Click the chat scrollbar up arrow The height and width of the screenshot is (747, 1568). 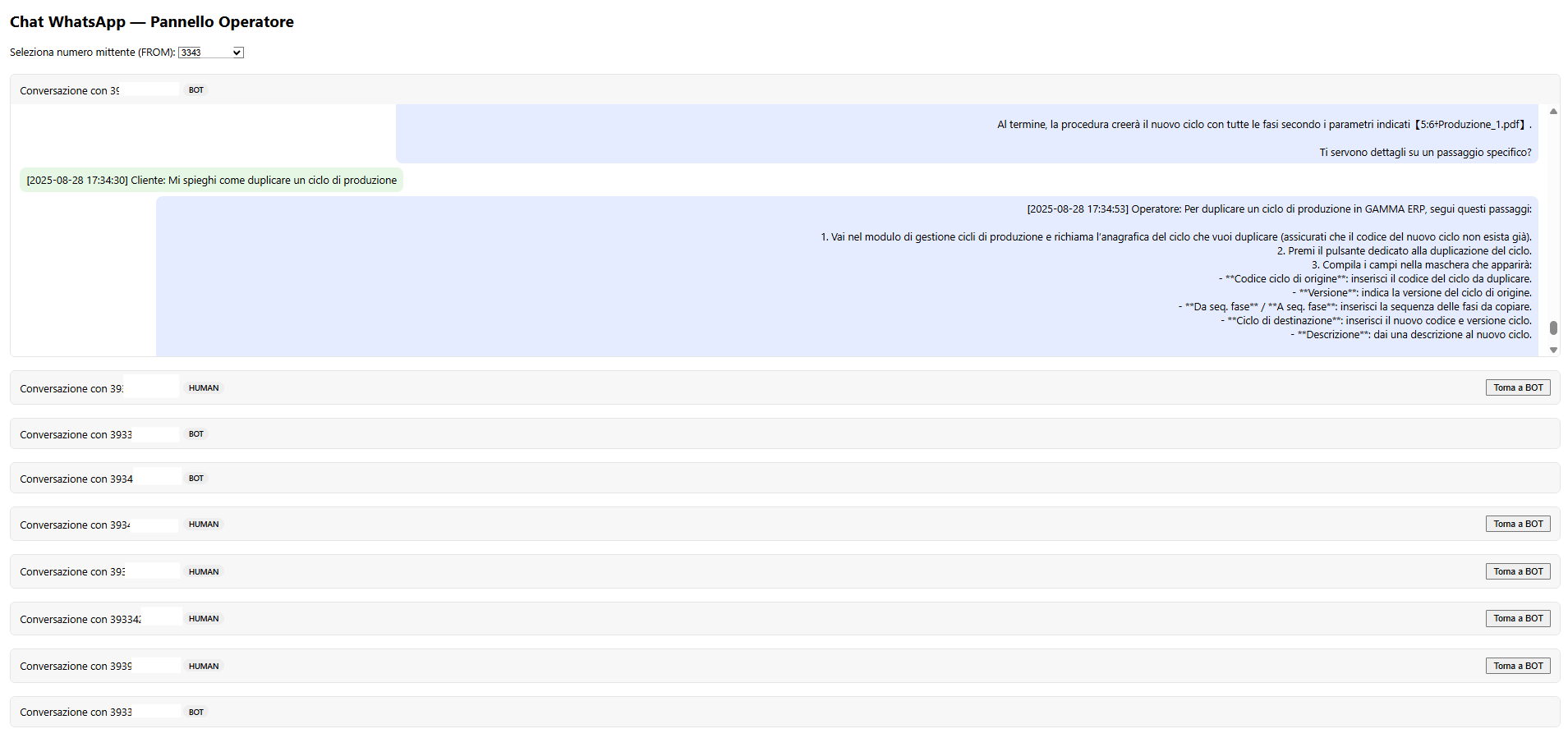coord(1553,112)
